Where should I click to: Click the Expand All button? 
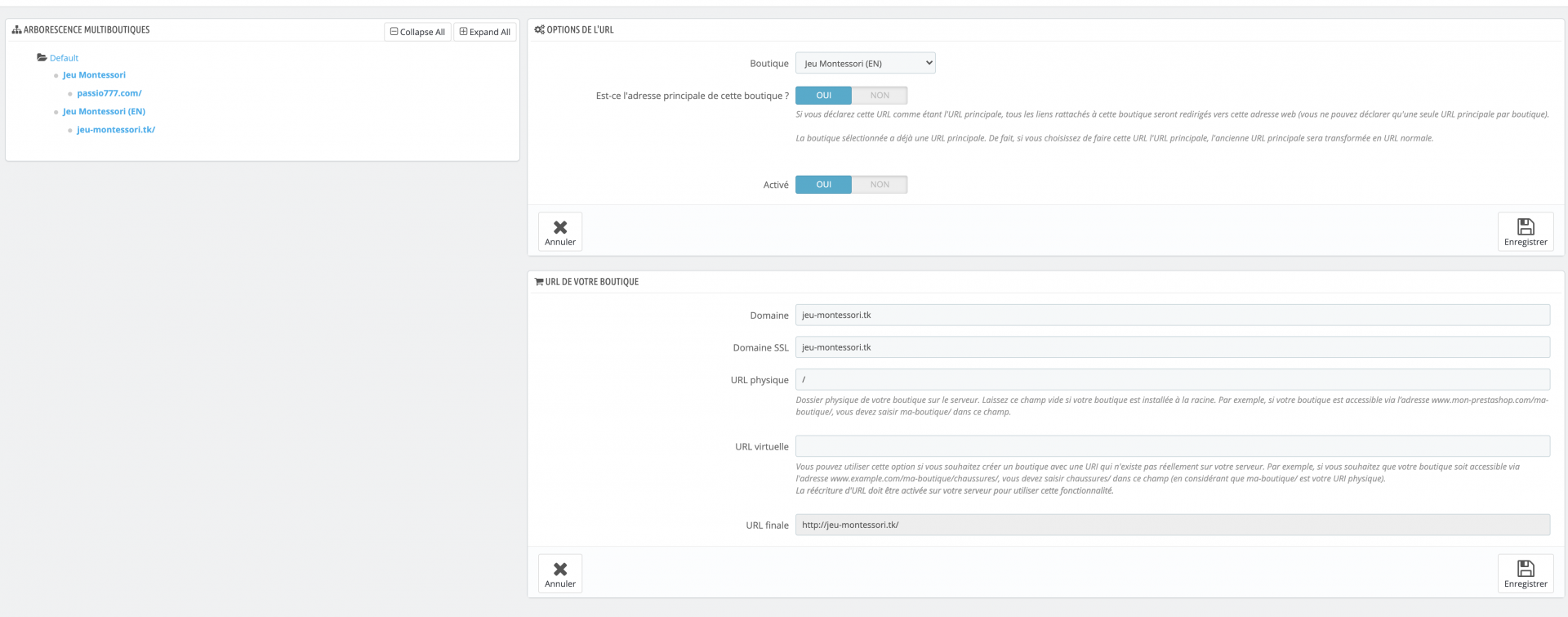pos(485,32)
